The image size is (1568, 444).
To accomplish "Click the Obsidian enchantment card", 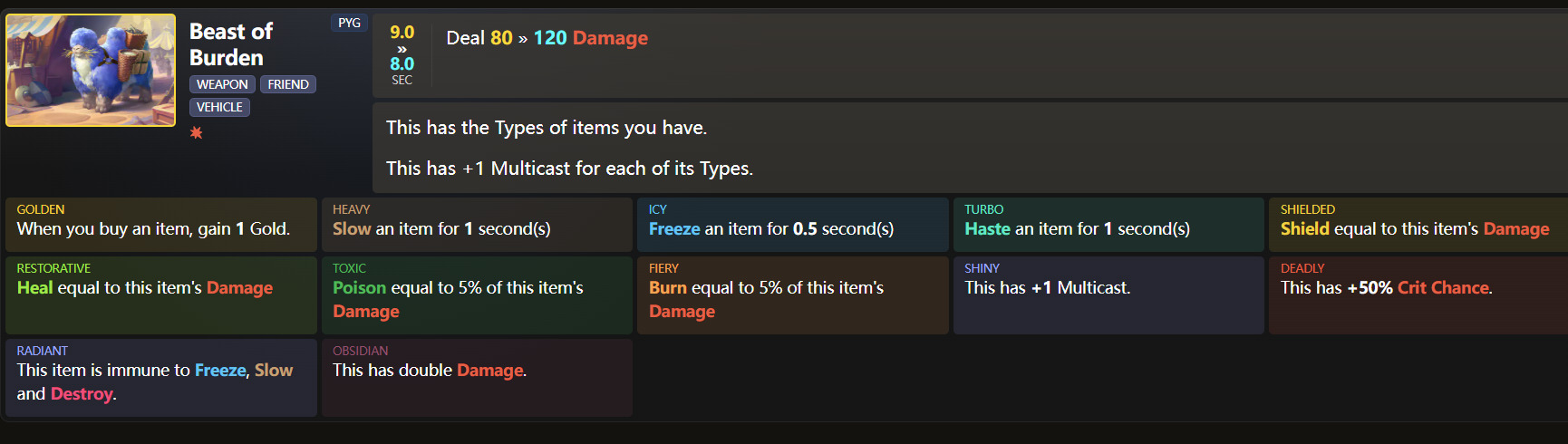I will (x=477, y=377).
